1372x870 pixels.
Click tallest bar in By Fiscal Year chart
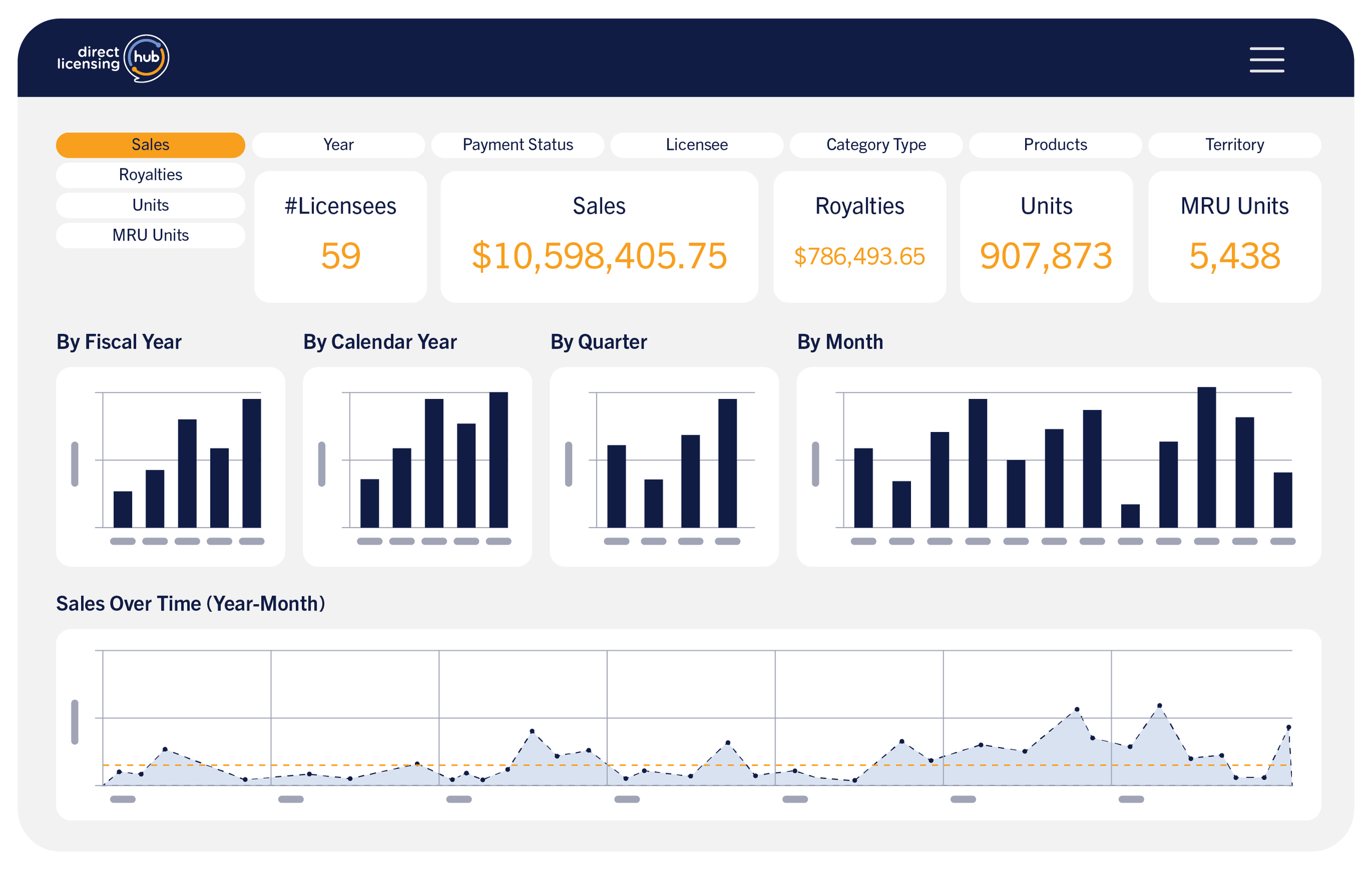[251, 463]
